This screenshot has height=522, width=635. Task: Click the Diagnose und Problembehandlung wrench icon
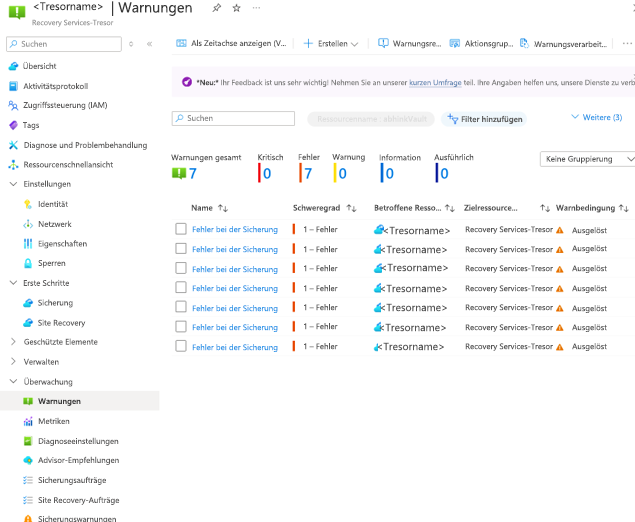point(13,145)
